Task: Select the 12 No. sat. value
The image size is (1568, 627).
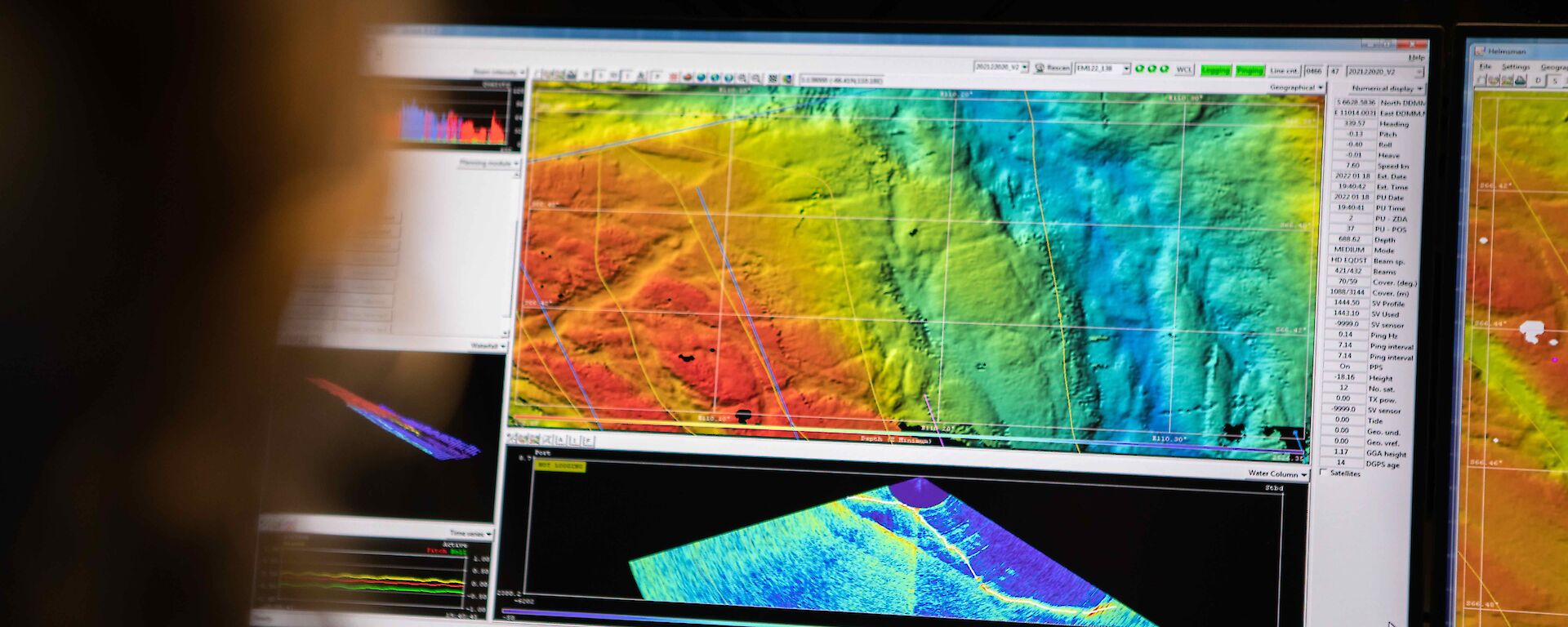Action: pyautogui.click(x=1344, y=388)
